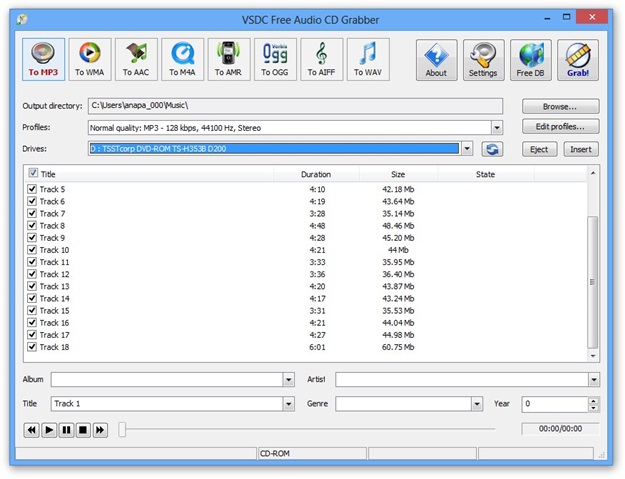Increase the Year value
Viewport: 625px width, 479px height.
(x=594, y=401)
